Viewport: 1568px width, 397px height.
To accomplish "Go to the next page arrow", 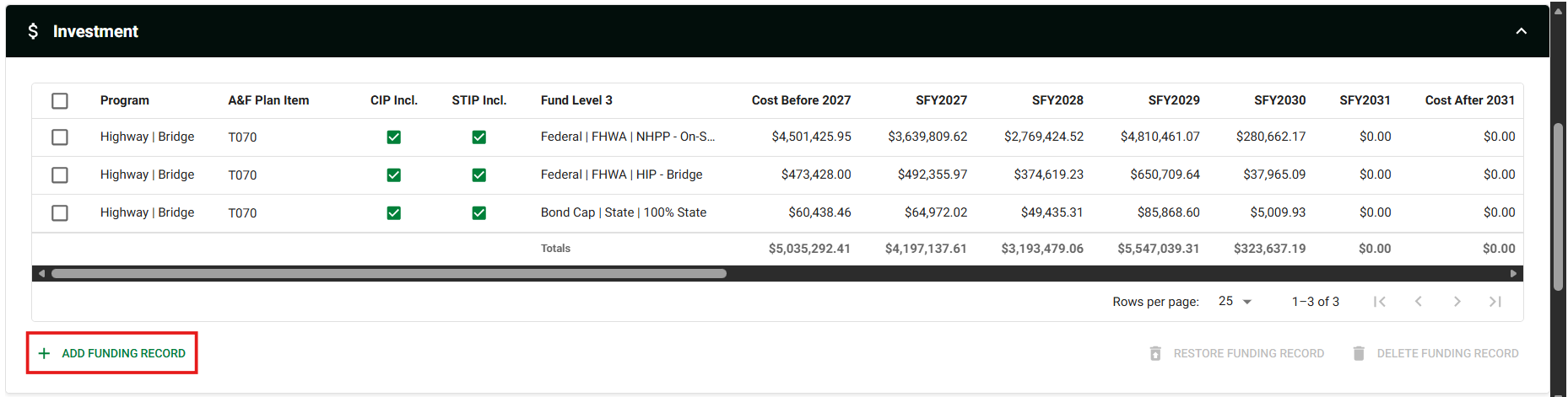I will click(1457, 302).
